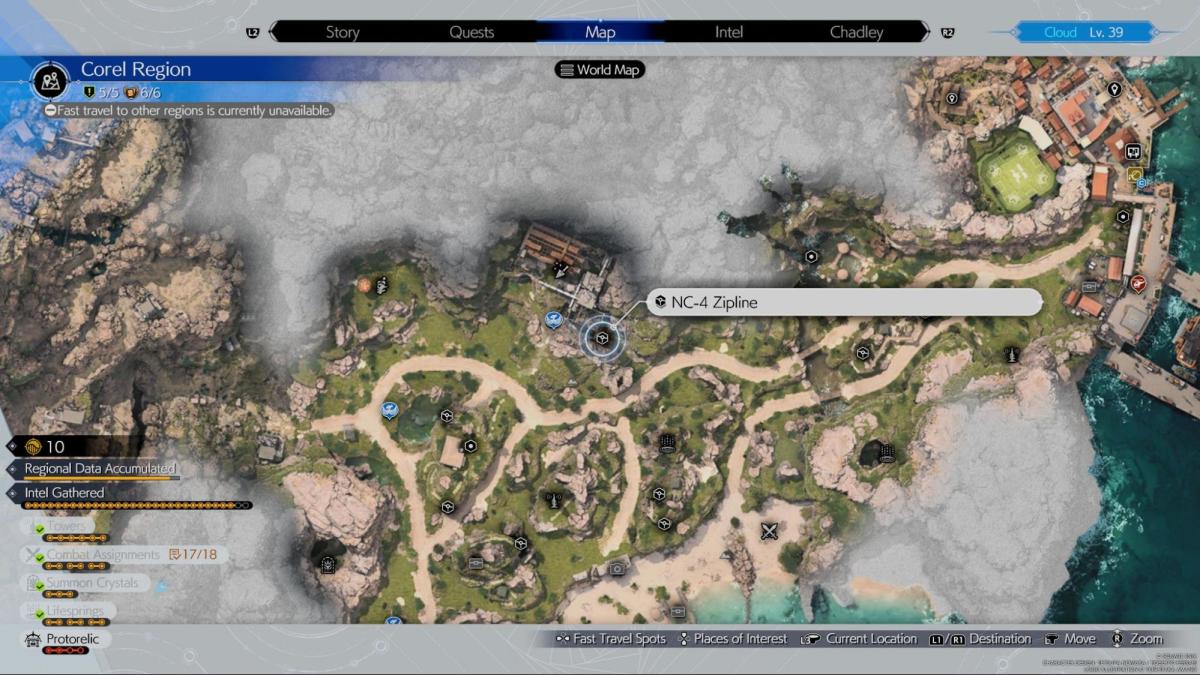Click the 6/6 counter under Corel Region
The image size is (1200, 675).
pos(143,92)
